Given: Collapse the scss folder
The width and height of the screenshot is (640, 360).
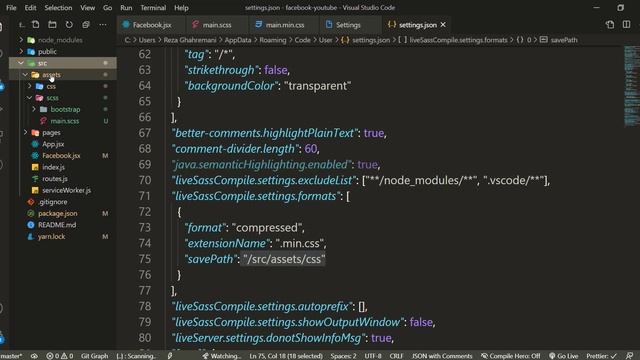Looking at the screenshot, I should pyautogui.click(x=52, y=98).
